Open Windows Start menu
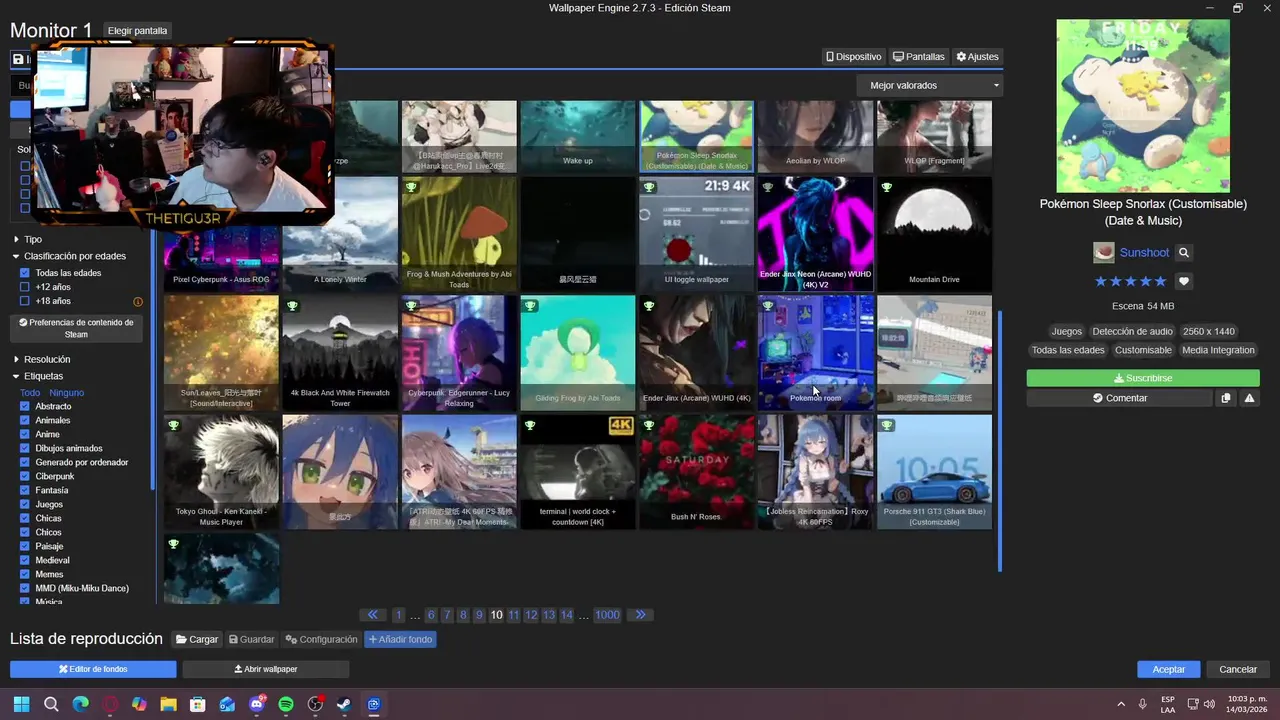 pos(21,704)
